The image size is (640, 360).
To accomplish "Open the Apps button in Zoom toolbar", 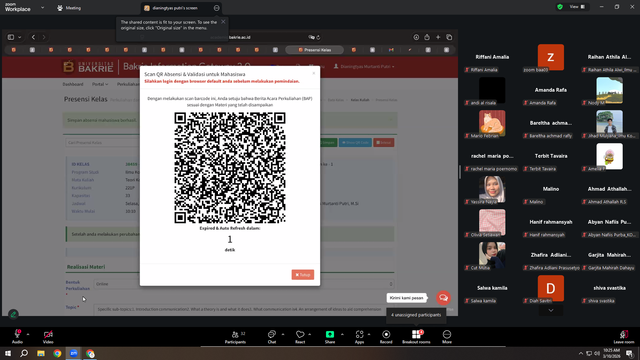I will [359, 337].
